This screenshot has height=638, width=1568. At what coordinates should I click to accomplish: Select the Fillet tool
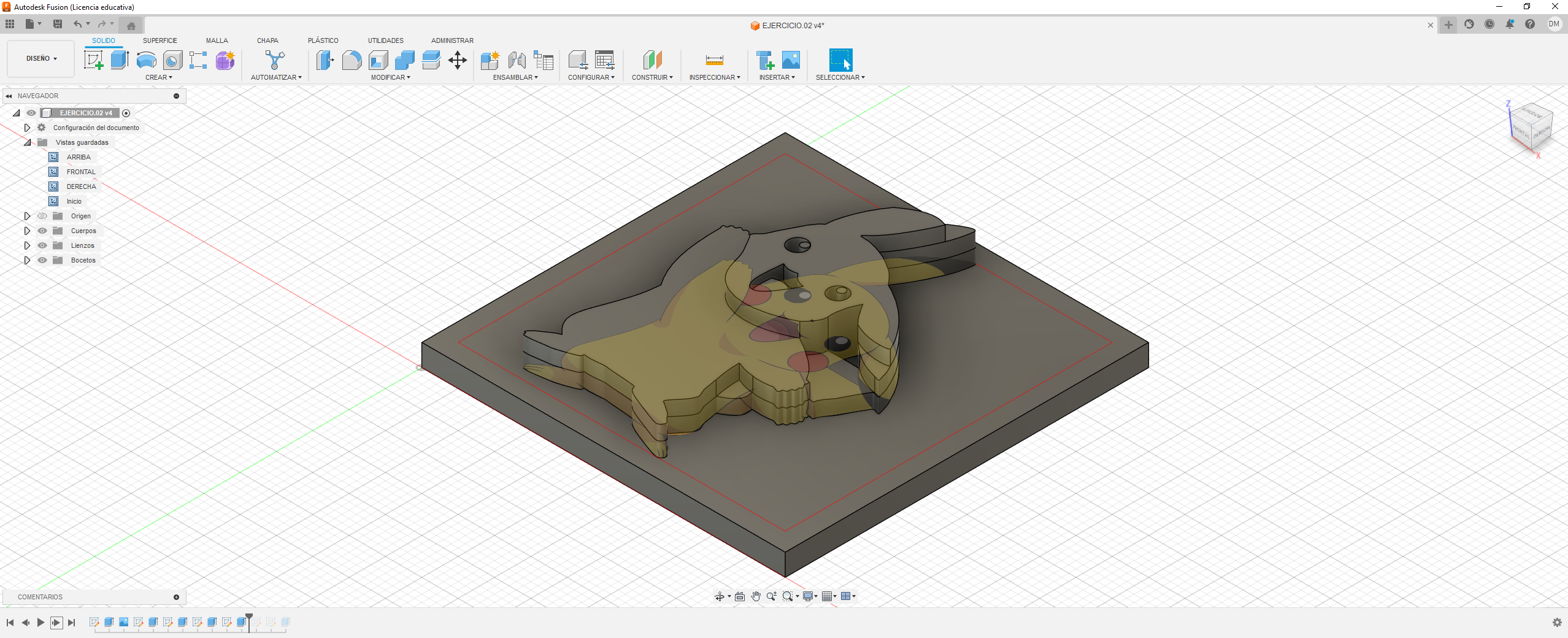(352, 60)
